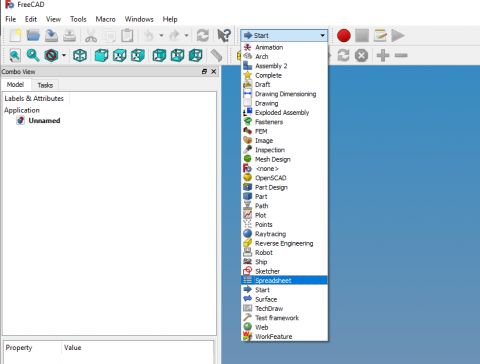480x364 pixels.
Task: Execute macro with the play arrow
Action: pos(398,35)
